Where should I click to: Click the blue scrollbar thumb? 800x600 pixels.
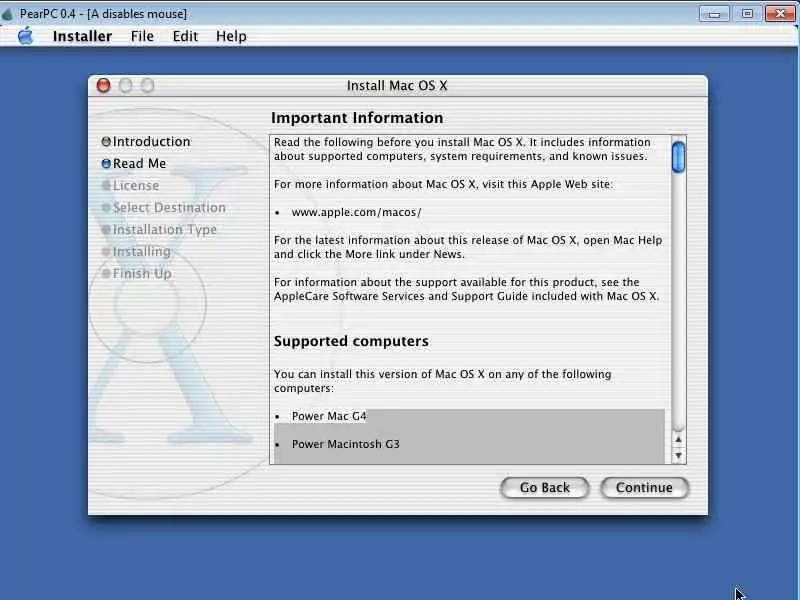pyautogui.click(x=678, y=157)
